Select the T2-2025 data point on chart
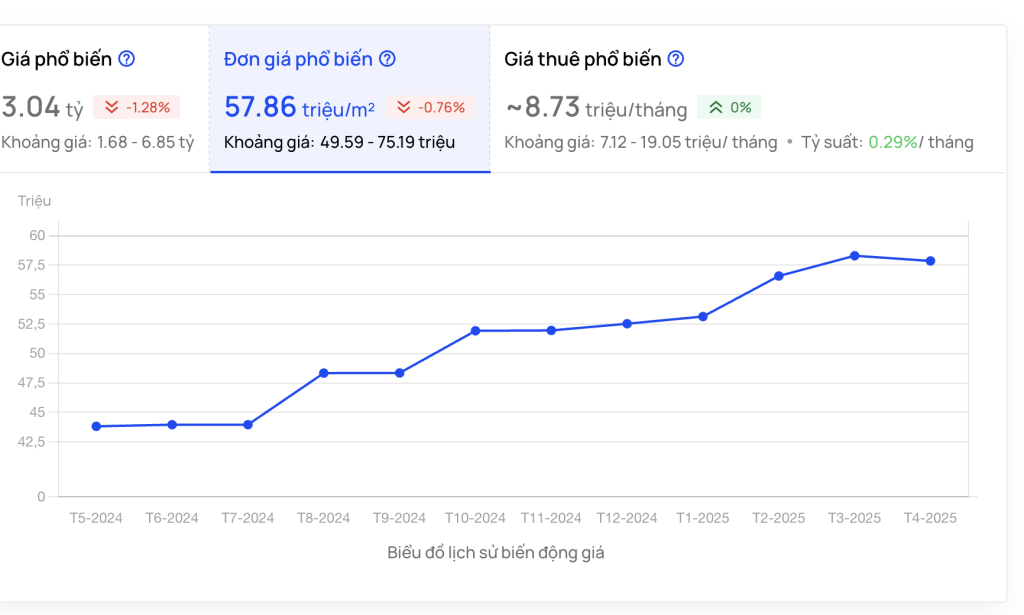 click(x=778, y=276)
